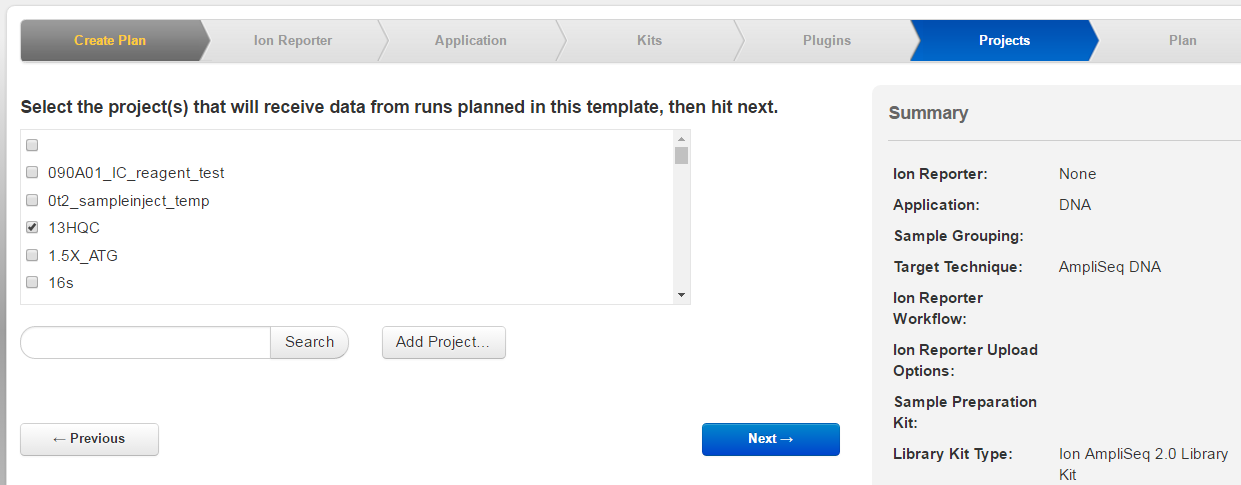Click the Add Project... button
Screen dimensions: 1241x485
click(x=443, y=342)
